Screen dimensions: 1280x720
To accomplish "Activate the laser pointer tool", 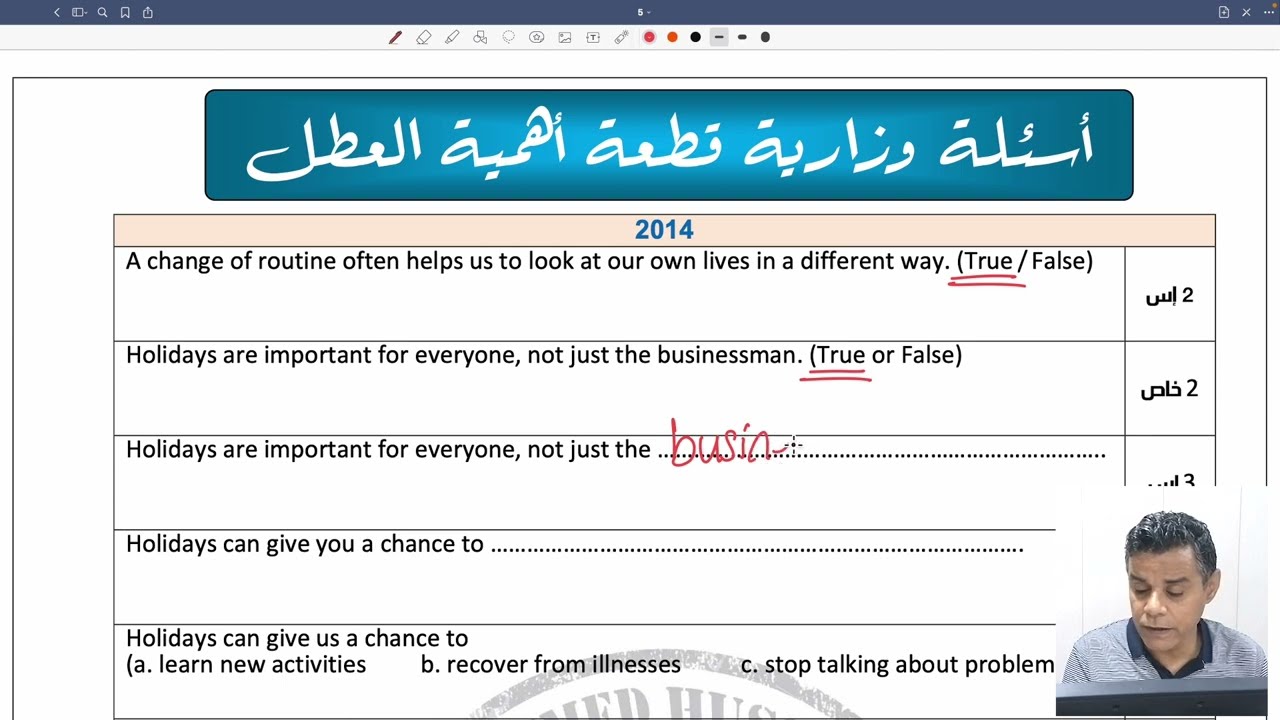I will click(x=621, y=37).
